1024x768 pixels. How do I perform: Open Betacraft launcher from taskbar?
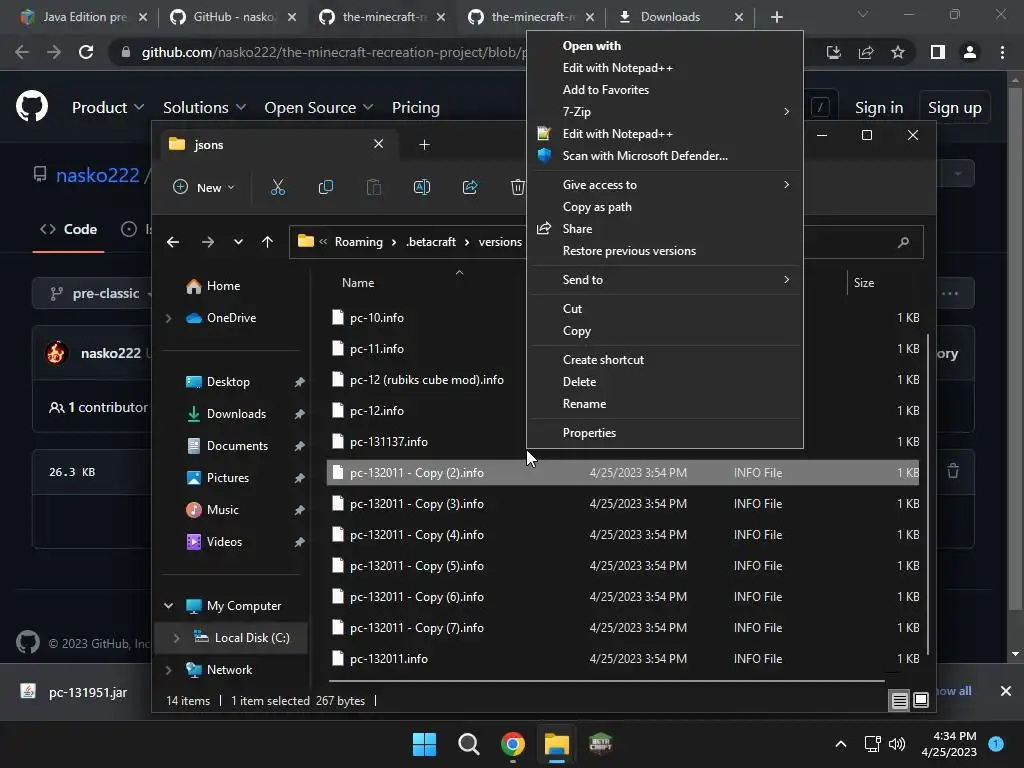600,744
